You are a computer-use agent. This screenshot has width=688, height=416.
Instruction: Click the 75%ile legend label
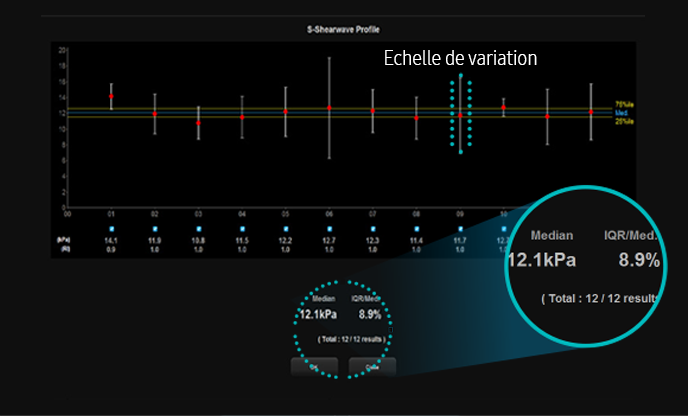(623, 105)
